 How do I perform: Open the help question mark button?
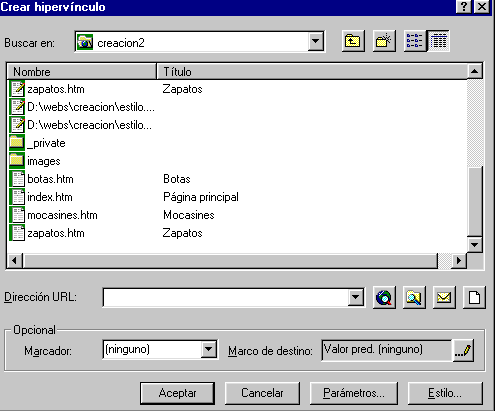463,6
